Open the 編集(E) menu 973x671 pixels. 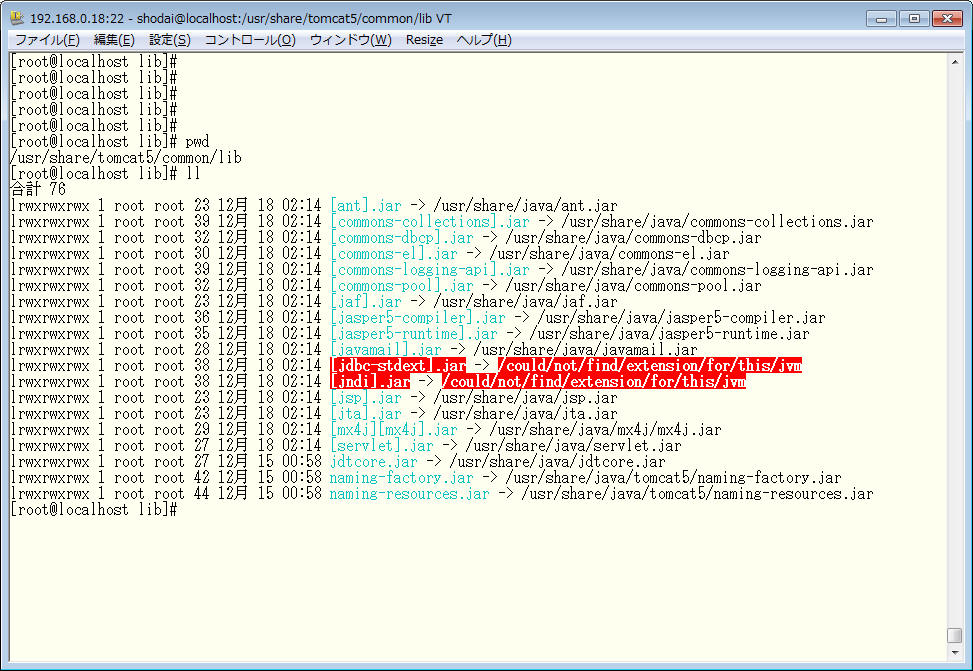[114, 40]
